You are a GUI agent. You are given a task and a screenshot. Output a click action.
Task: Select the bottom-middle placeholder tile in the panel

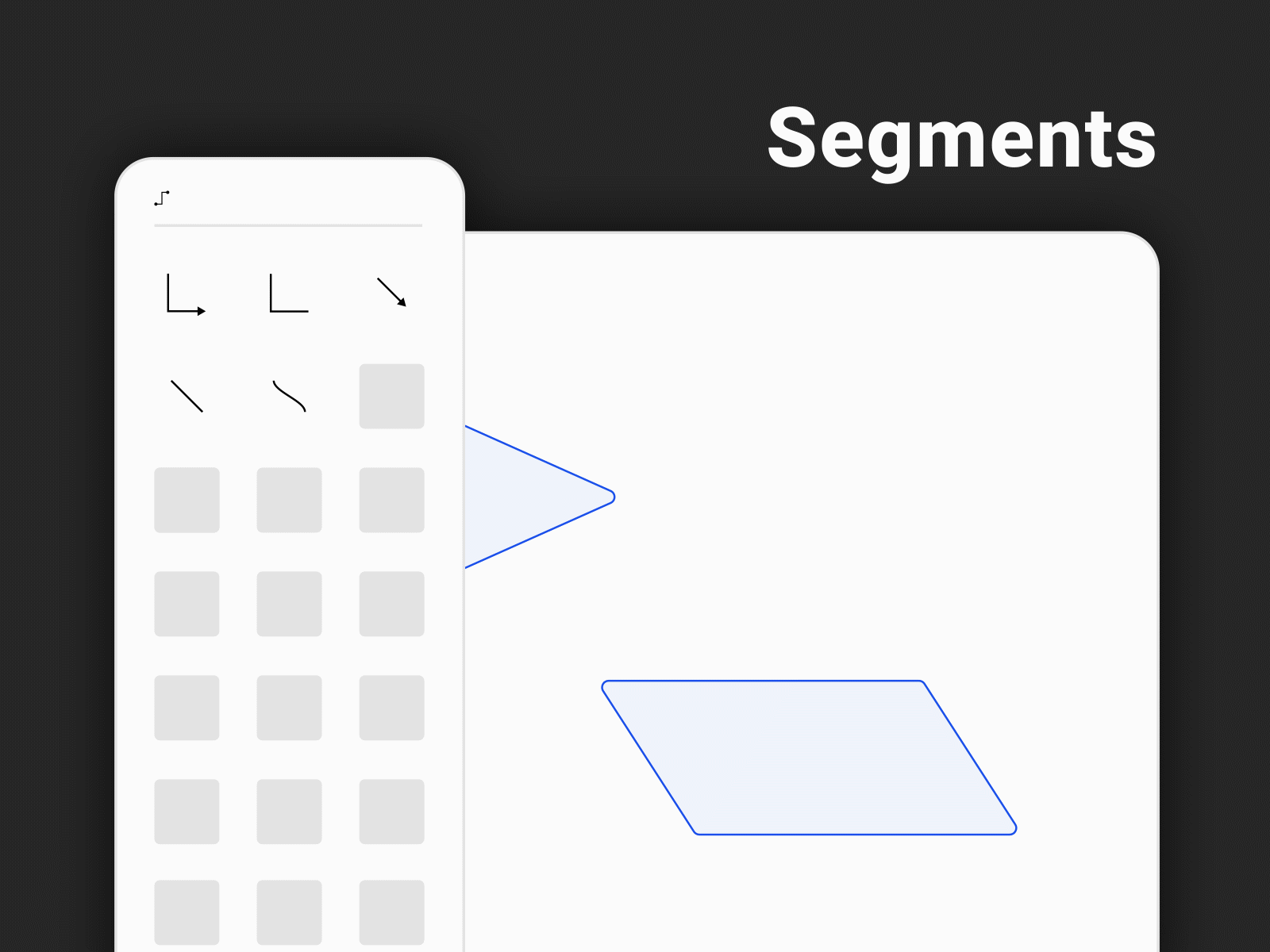[x=289, y=912]
